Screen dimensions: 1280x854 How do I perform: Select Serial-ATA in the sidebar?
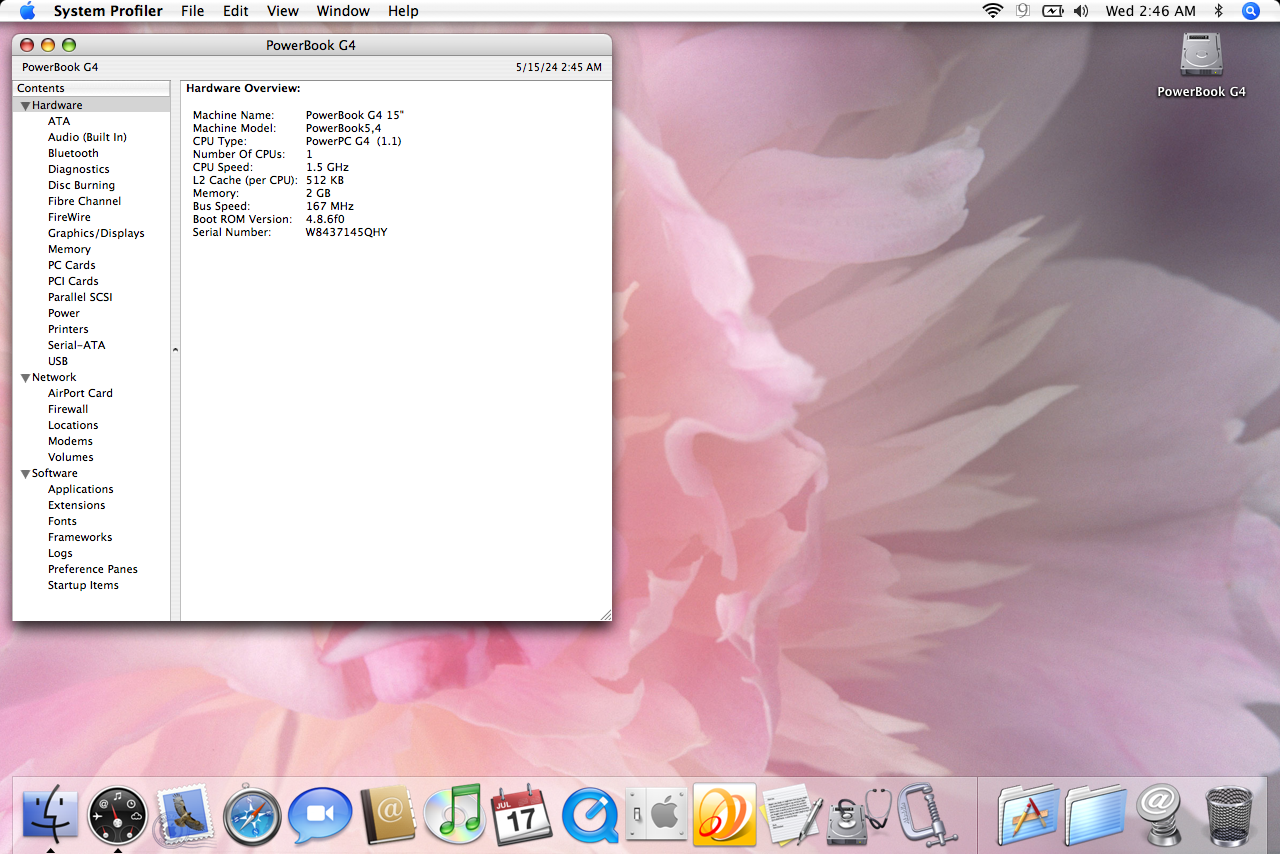pyautogui.click(x=76, y=345)
